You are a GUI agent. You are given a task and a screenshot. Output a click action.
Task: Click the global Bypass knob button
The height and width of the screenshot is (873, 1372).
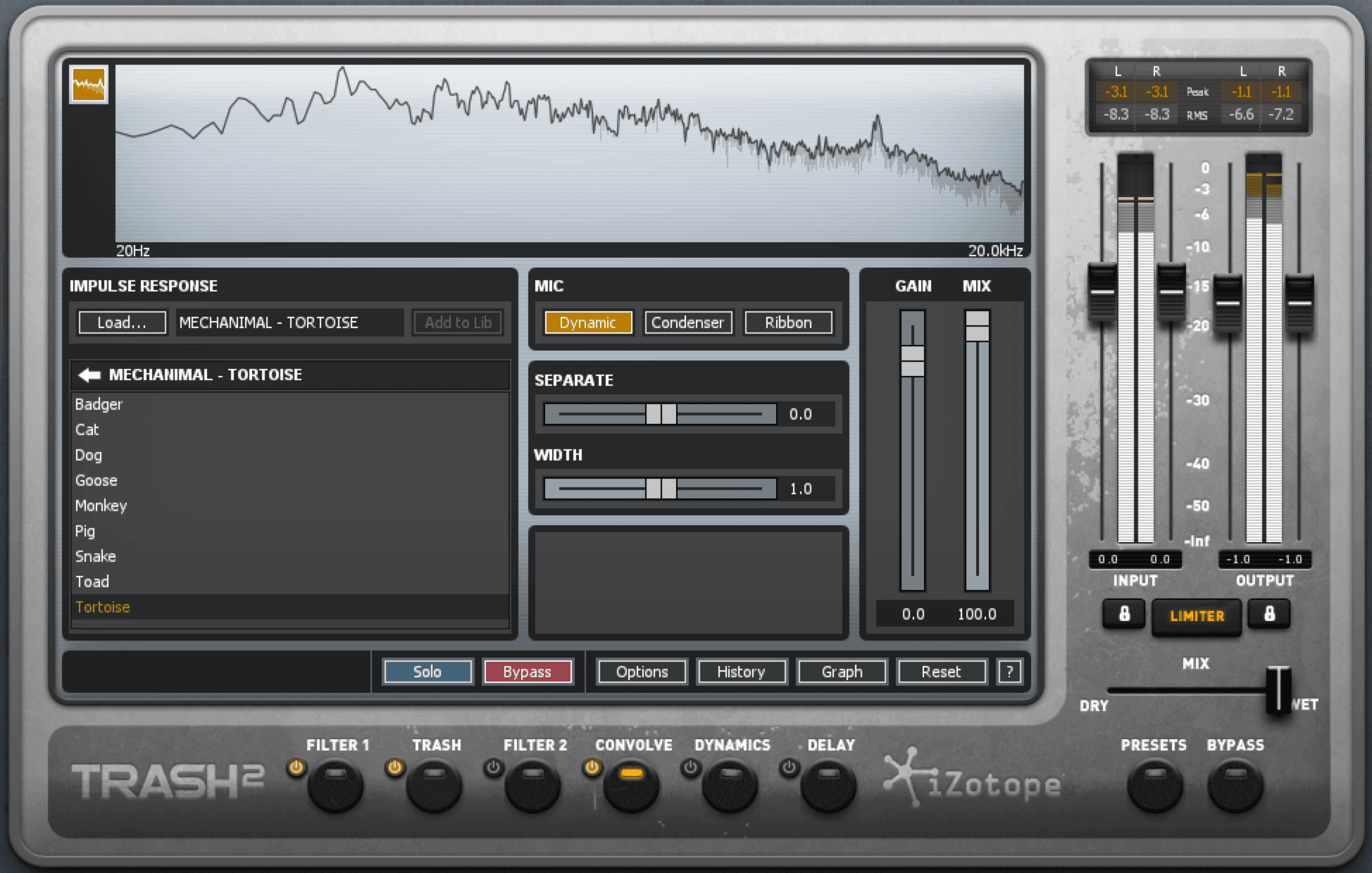[x=1235, y=786]
